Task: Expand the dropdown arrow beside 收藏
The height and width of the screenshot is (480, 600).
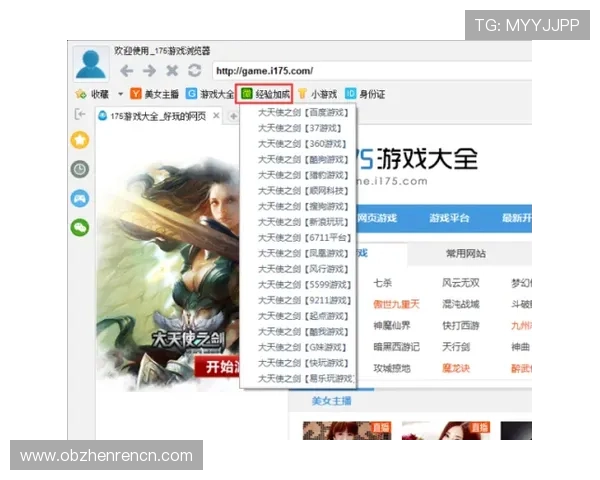Action: tap(121, 94)
